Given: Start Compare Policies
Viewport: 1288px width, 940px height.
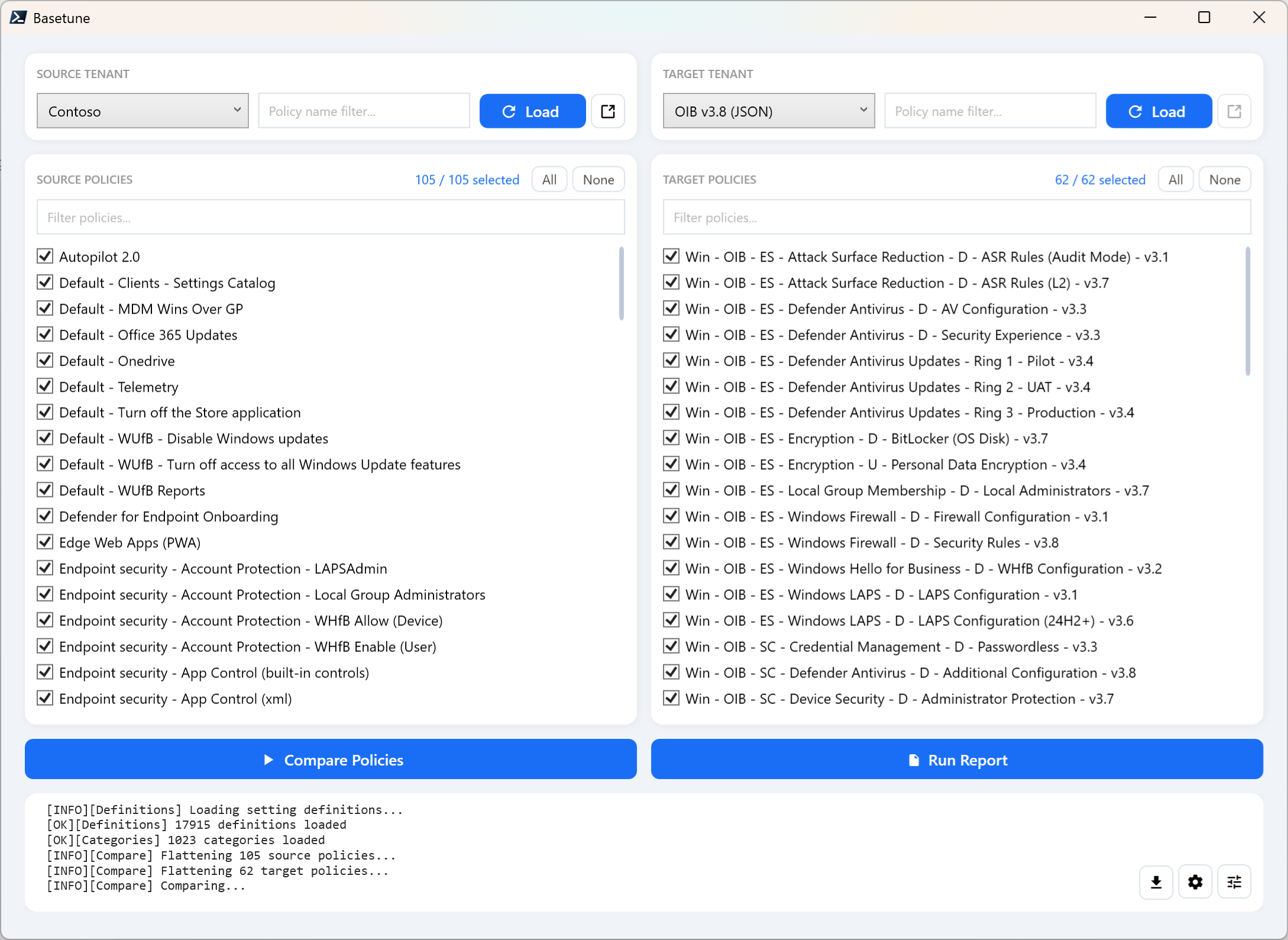Looking at the screenshot, I should pyautogui.click(x=331, y=760).
